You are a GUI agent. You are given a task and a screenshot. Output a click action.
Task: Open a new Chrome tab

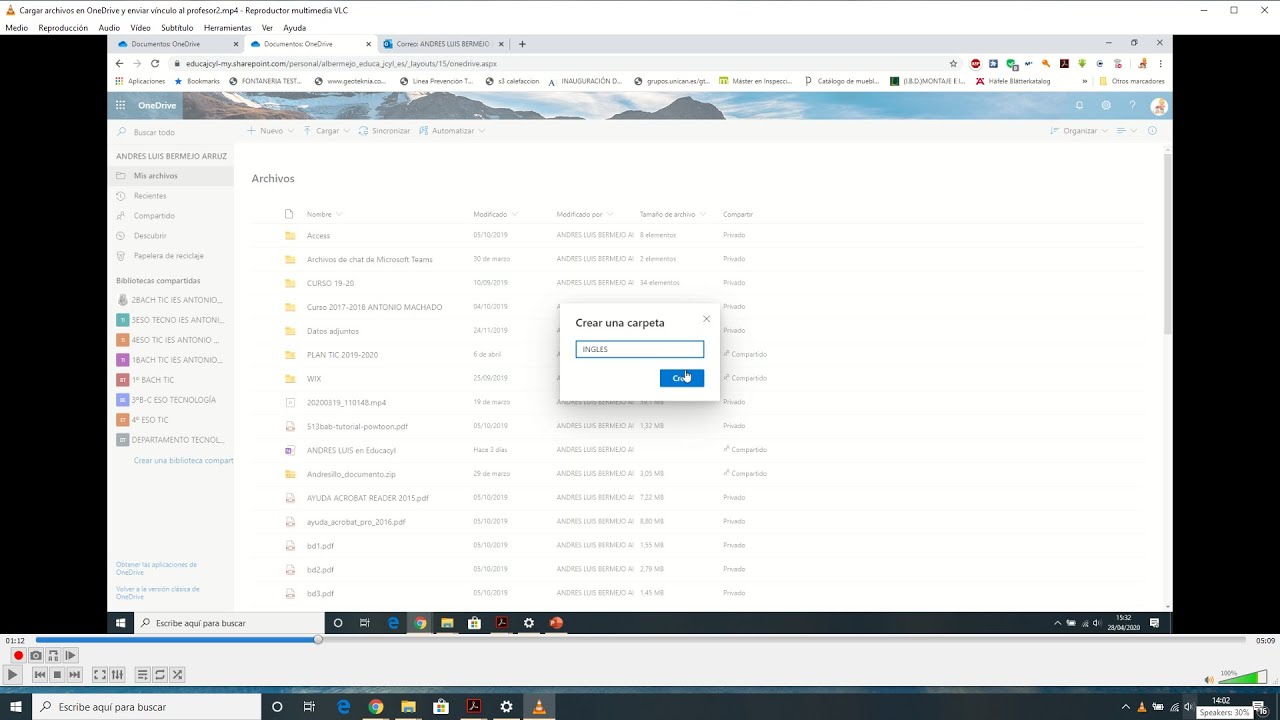pyautogui.click(x=522, y=44)
